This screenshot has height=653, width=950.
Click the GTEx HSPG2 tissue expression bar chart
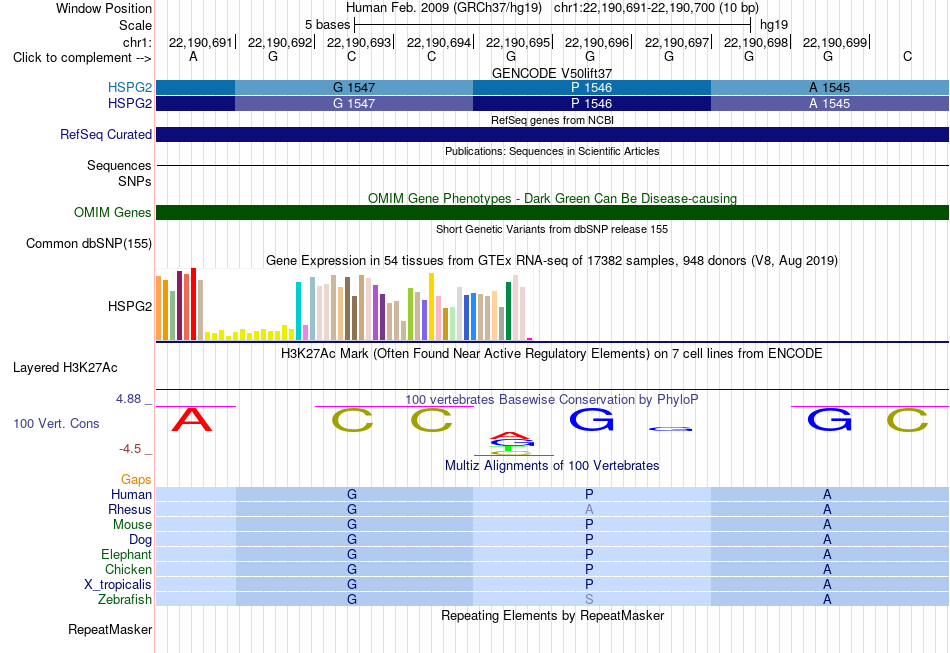point(344,305)
